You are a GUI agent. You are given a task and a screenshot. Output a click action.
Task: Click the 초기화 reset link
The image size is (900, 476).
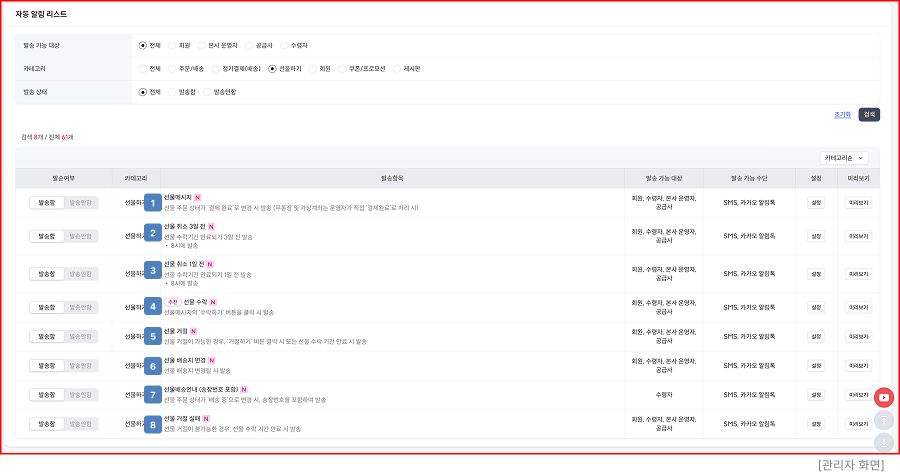pyautogui.click(x=842, y=115)
